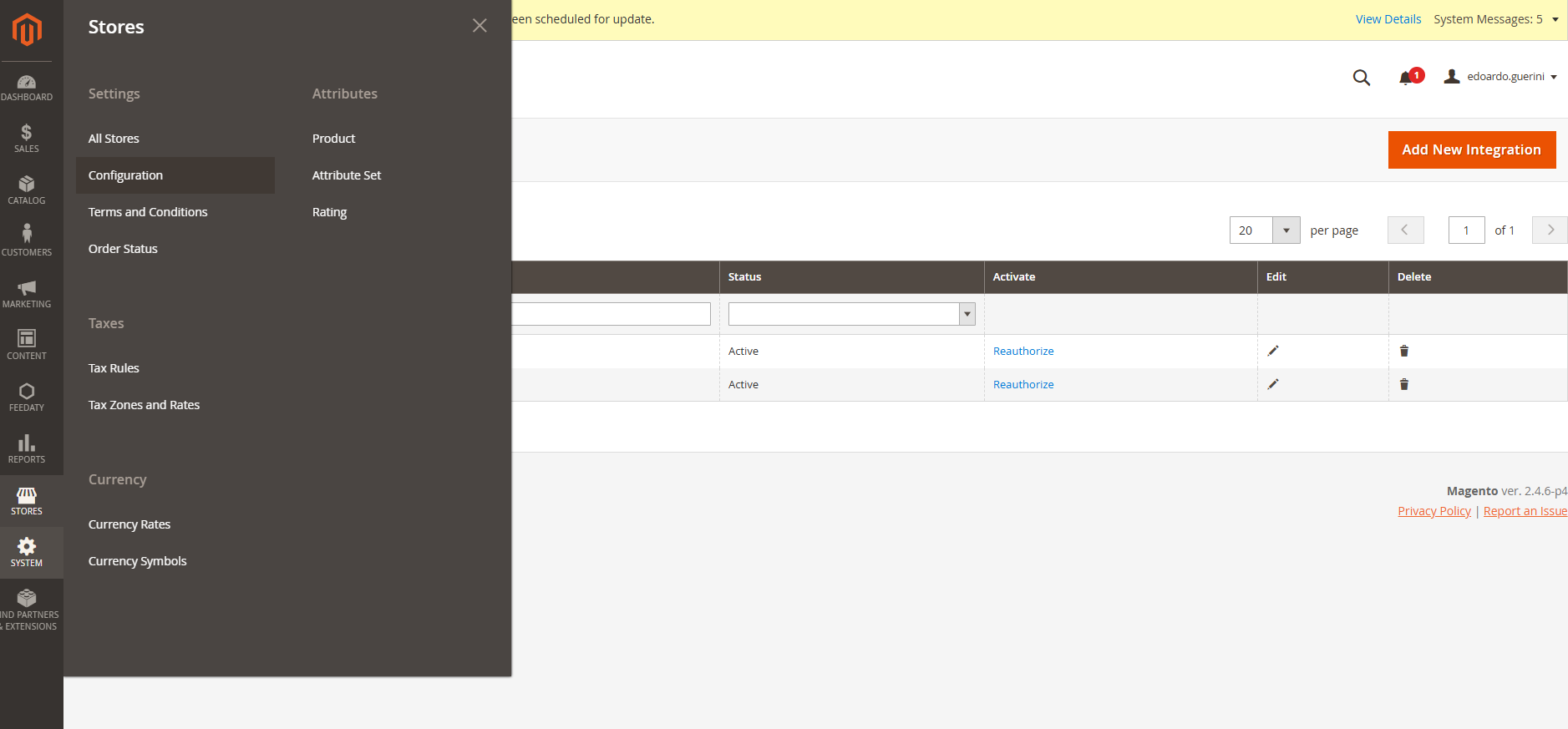Open the Content sidebar menu
Image resolution: width=1568 pixels, height=729 pixels.
pos(27,346)
